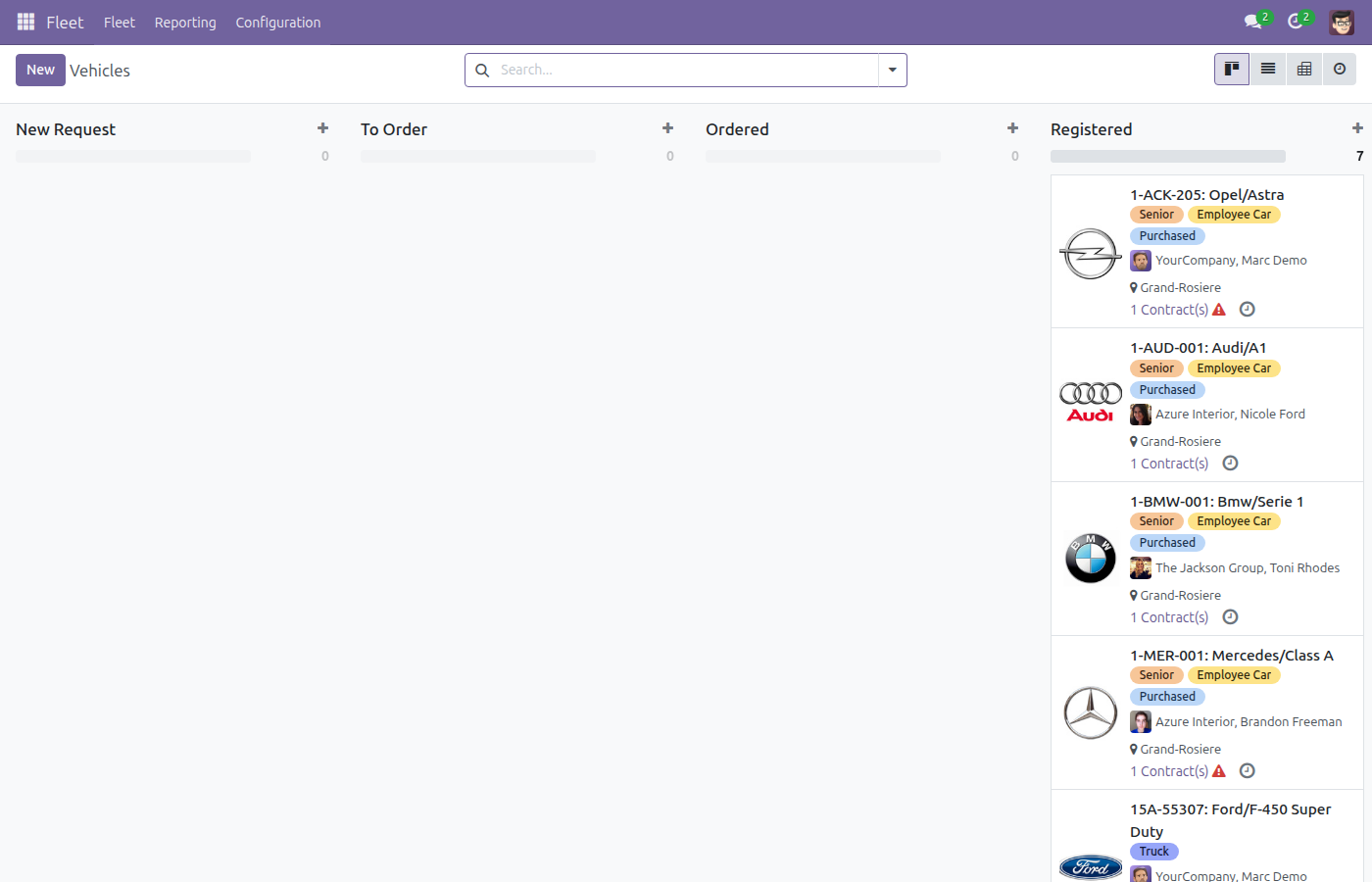Open 1 Contract(s) link on Opel/Astra
The height and width of the screenshot is (882, 1372).
click(1169, 310)
